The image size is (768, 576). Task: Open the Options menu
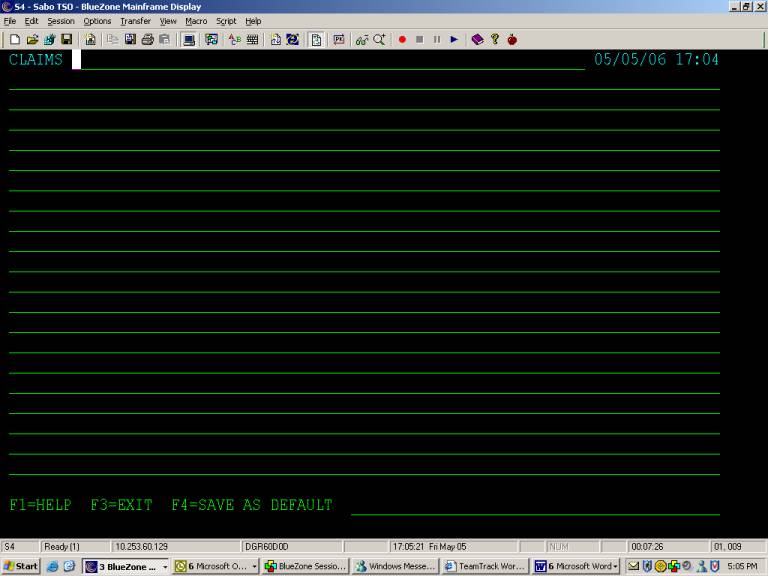point(97,21)
